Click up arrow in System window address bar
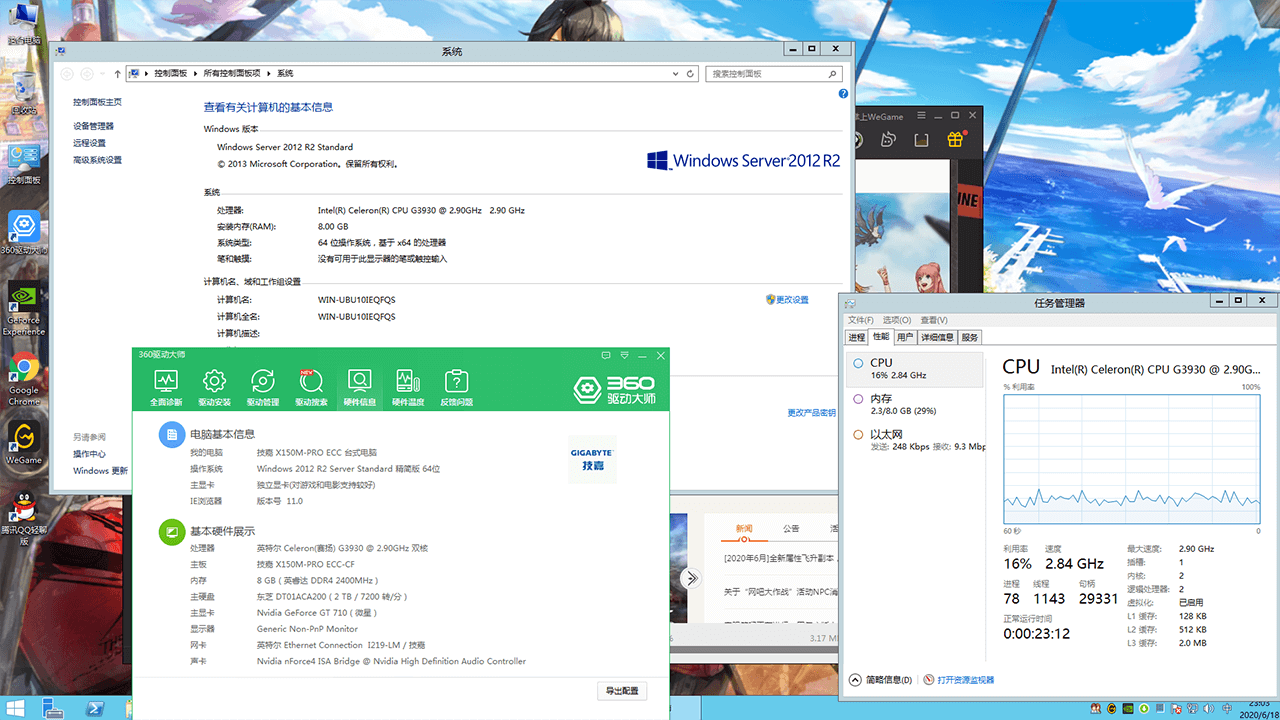1280x720 pixels. [117, 74]
